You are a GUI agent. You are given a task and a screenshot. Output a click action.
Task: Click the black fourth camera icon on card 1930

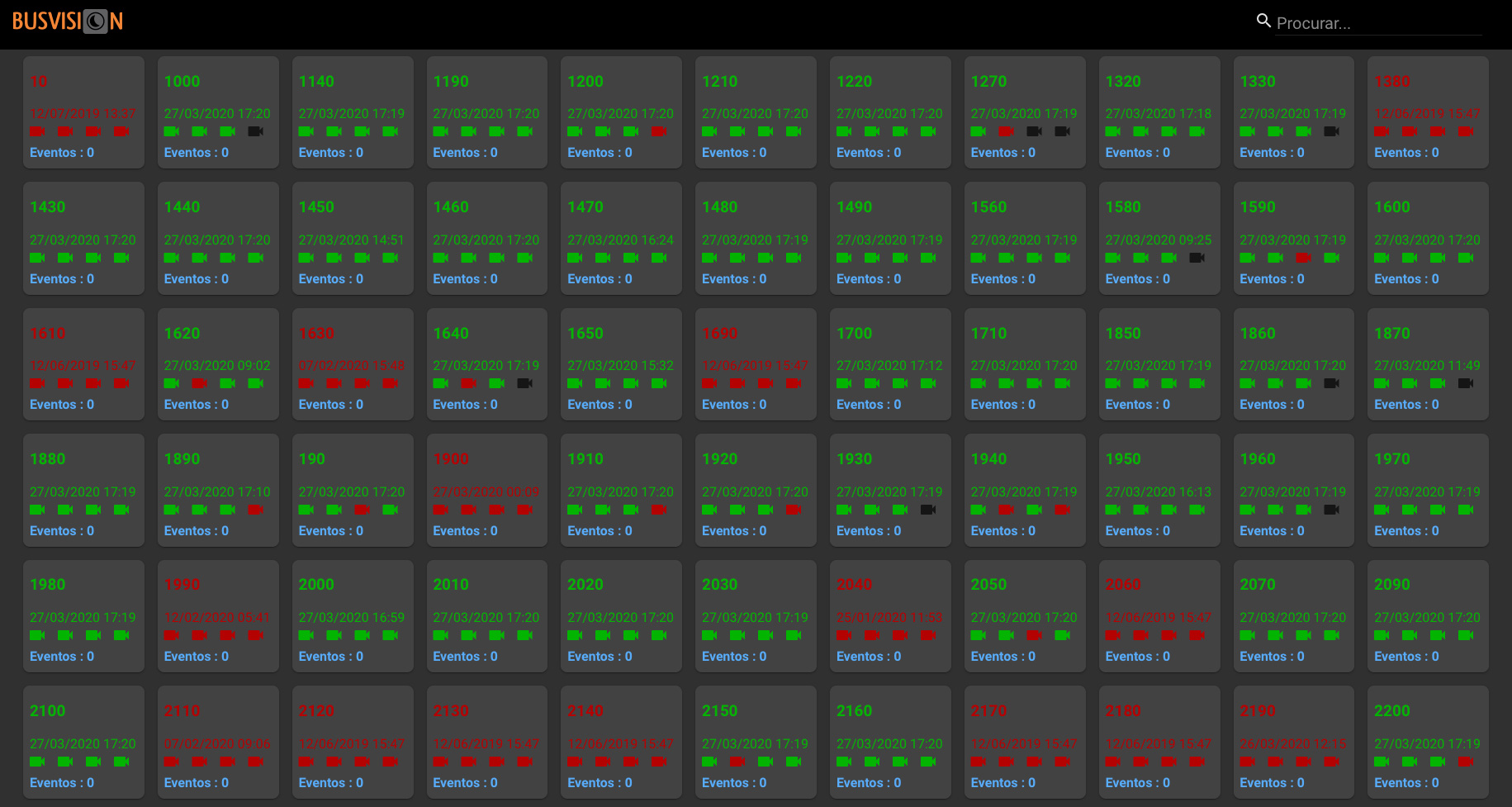point(928,510)
